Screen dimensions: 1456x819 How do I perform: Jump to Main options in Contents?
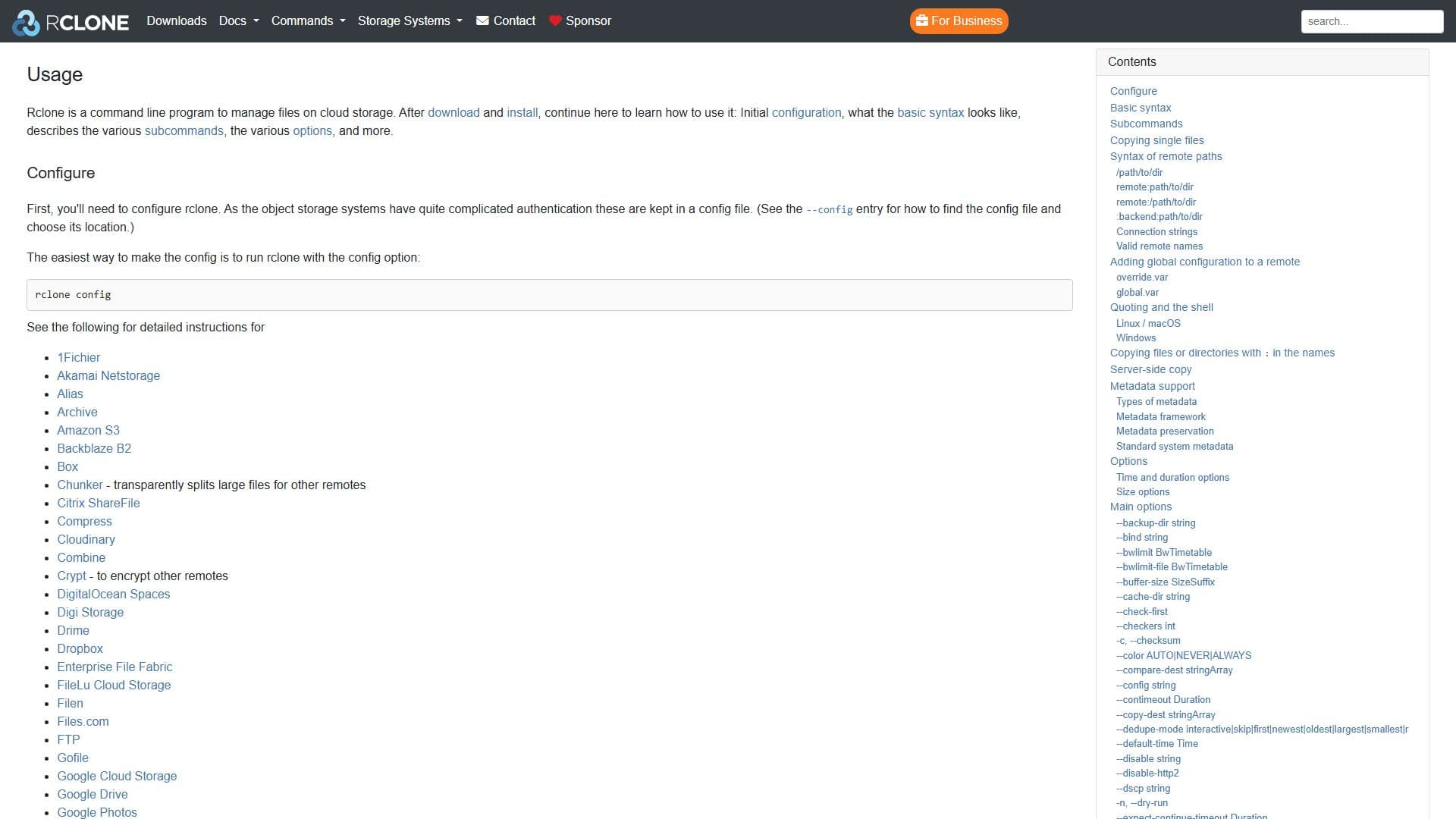[1141, 507]
